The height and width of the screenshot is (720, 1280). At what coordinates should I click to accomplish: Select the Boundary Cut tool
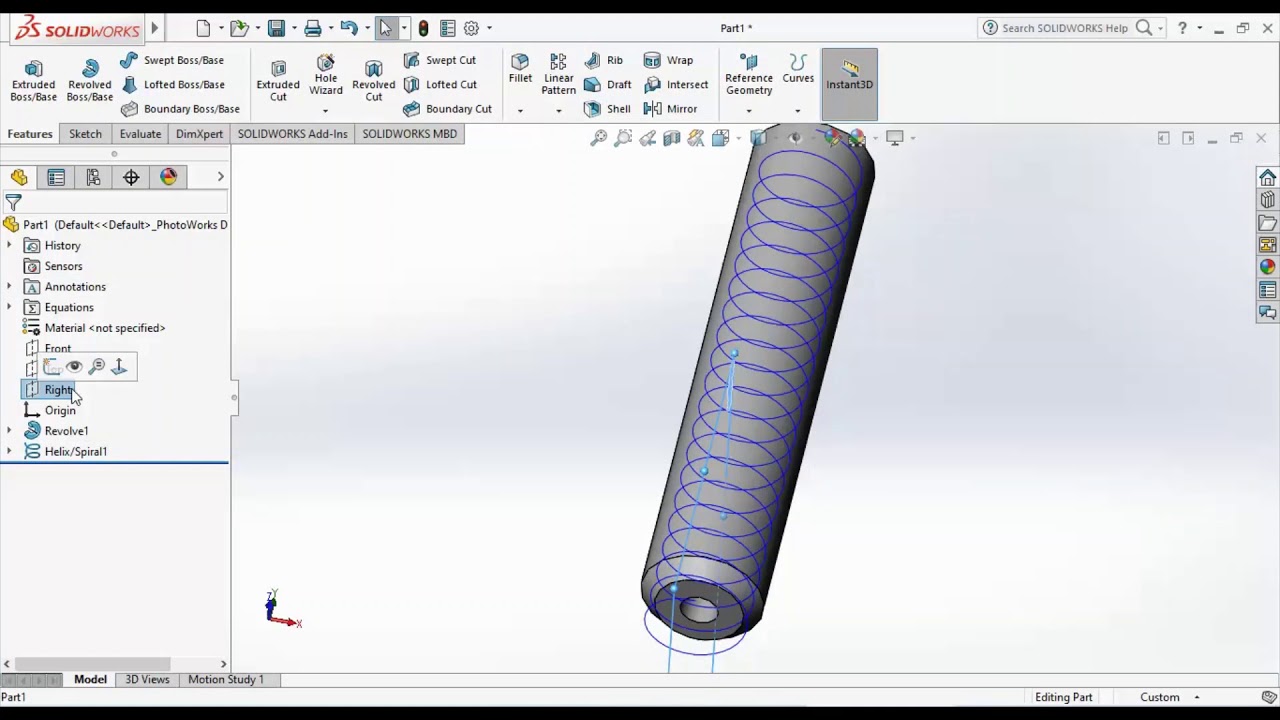pos(447,108)
